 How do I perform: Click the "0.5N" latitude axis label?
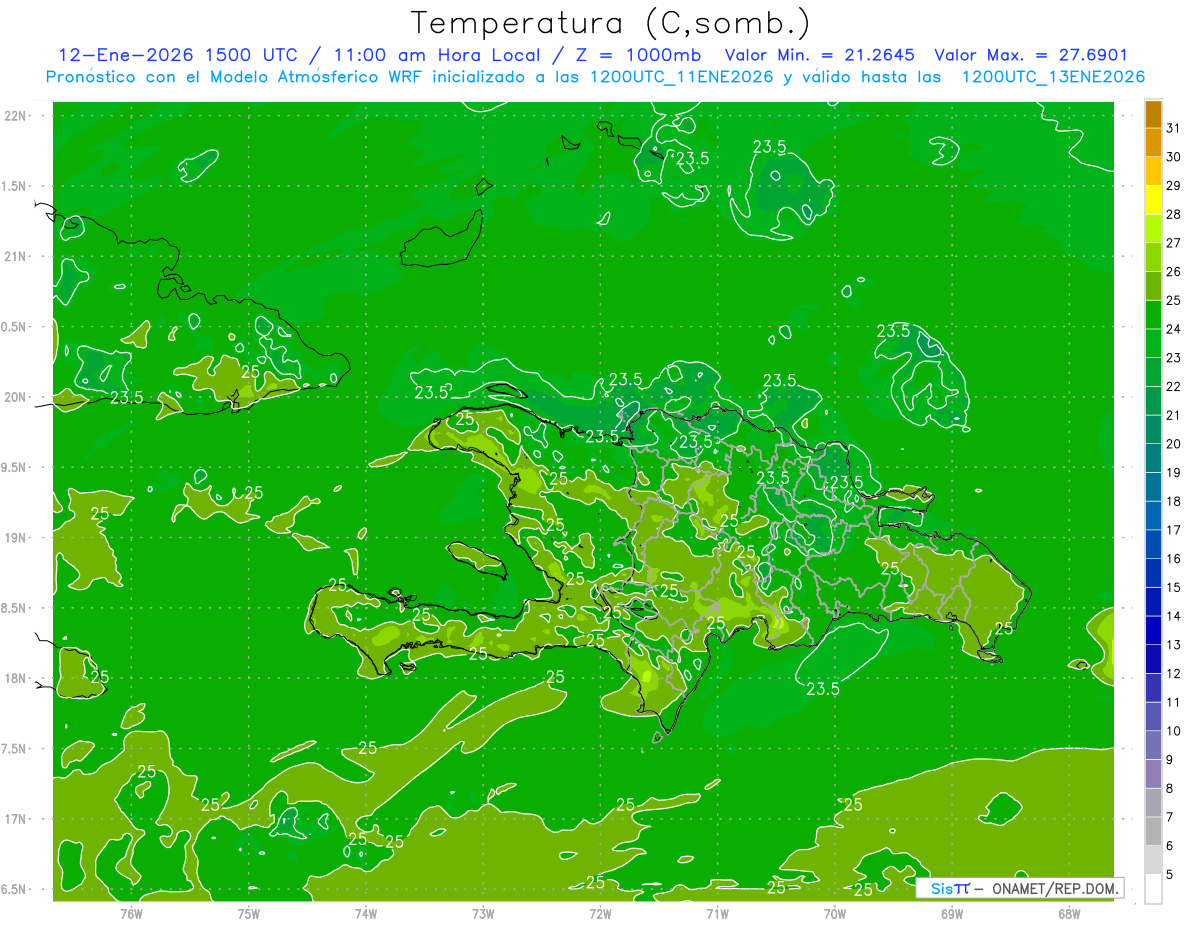pyautogui.click(x=15, y=327)
